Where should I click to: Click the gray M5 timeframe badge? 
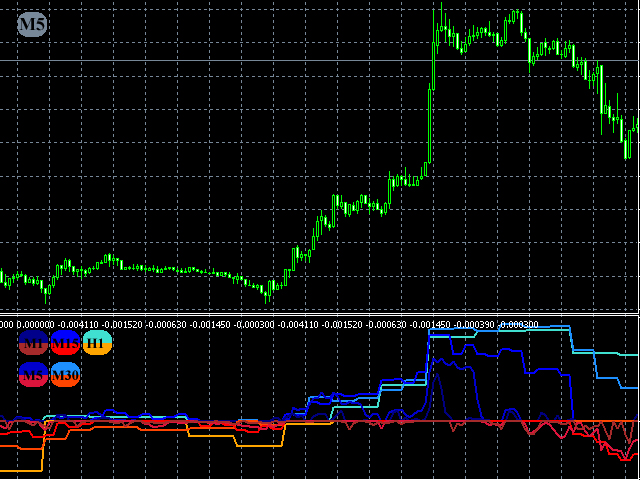32,24
